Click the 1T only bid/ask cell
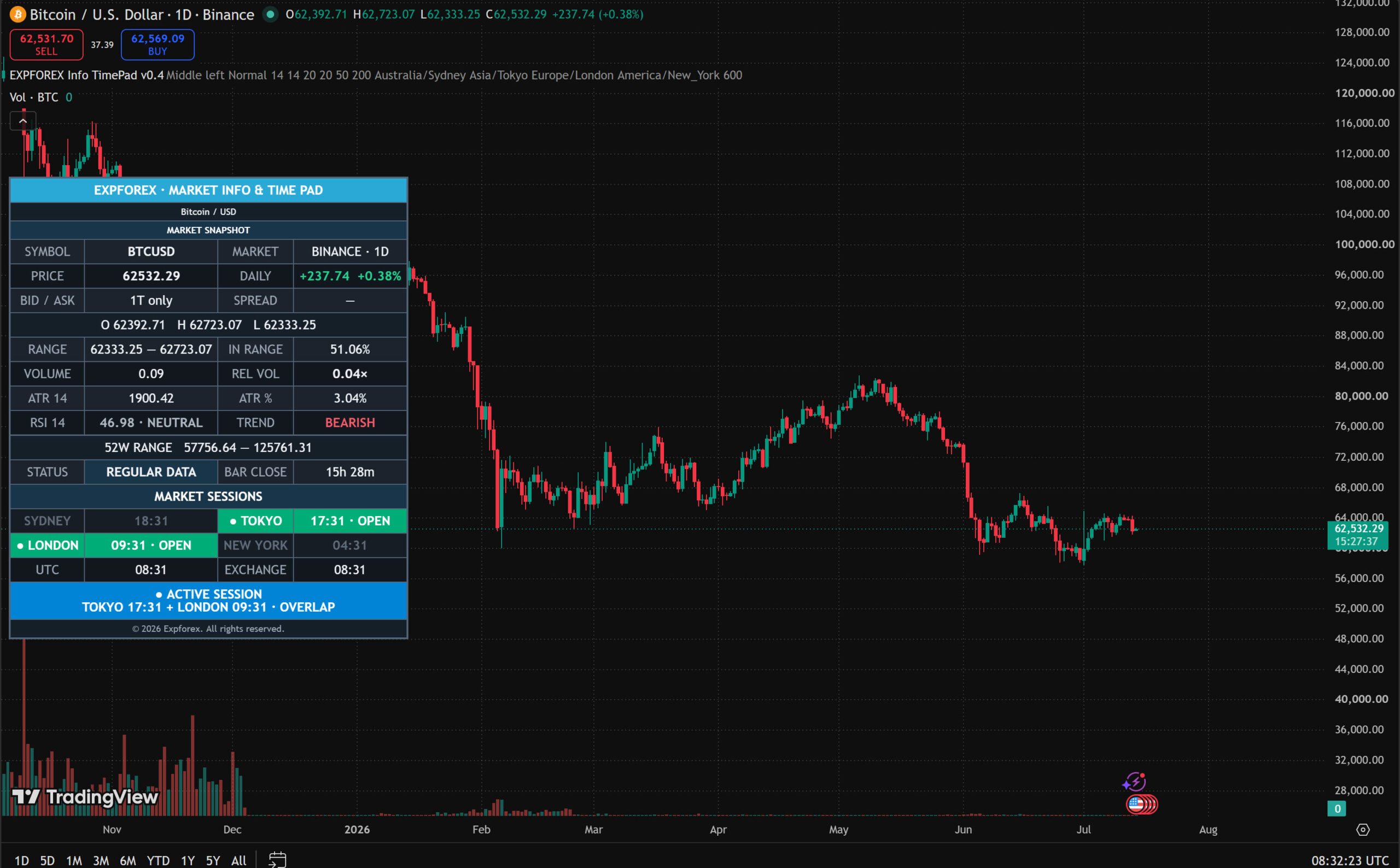The width and height of the screenshot is (1400, 868). [x=151, y=300]
